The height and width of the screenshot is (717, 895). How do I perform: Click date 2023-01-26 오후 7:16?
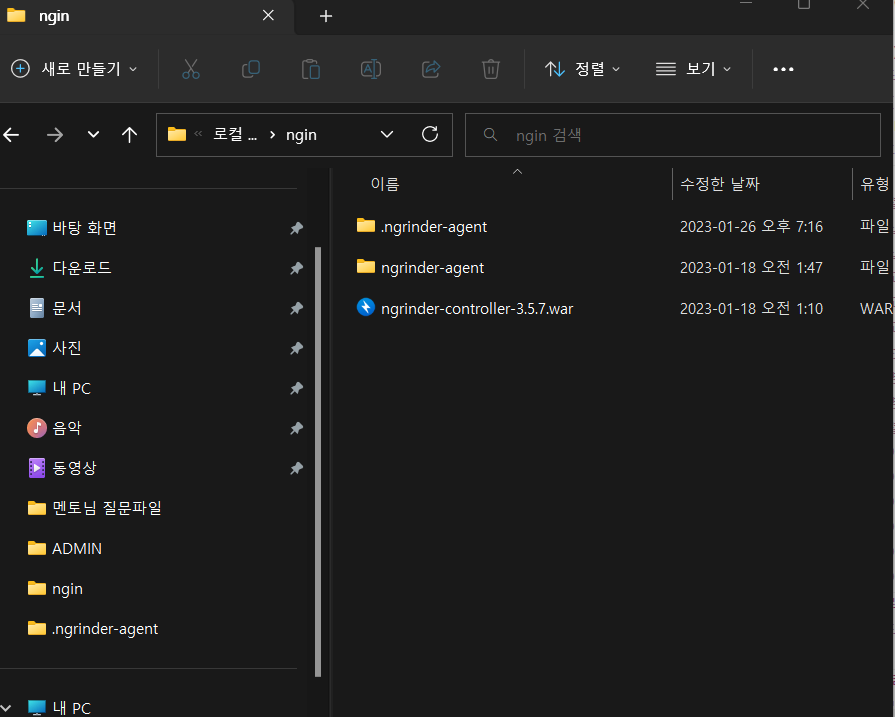(751, 227)
